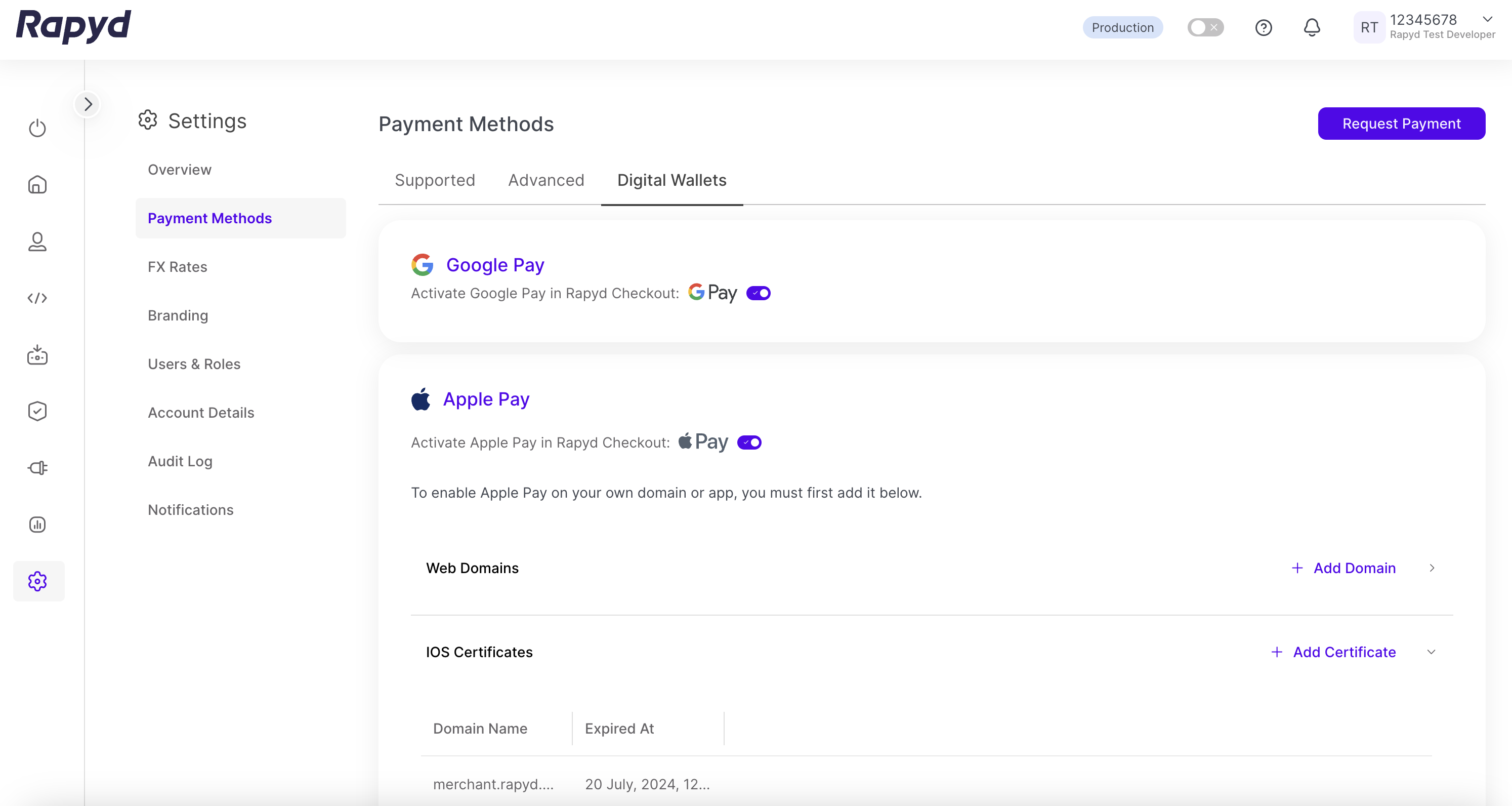
Task: Click the reports chart sidebar icon
Action: [x=37, y=524]
